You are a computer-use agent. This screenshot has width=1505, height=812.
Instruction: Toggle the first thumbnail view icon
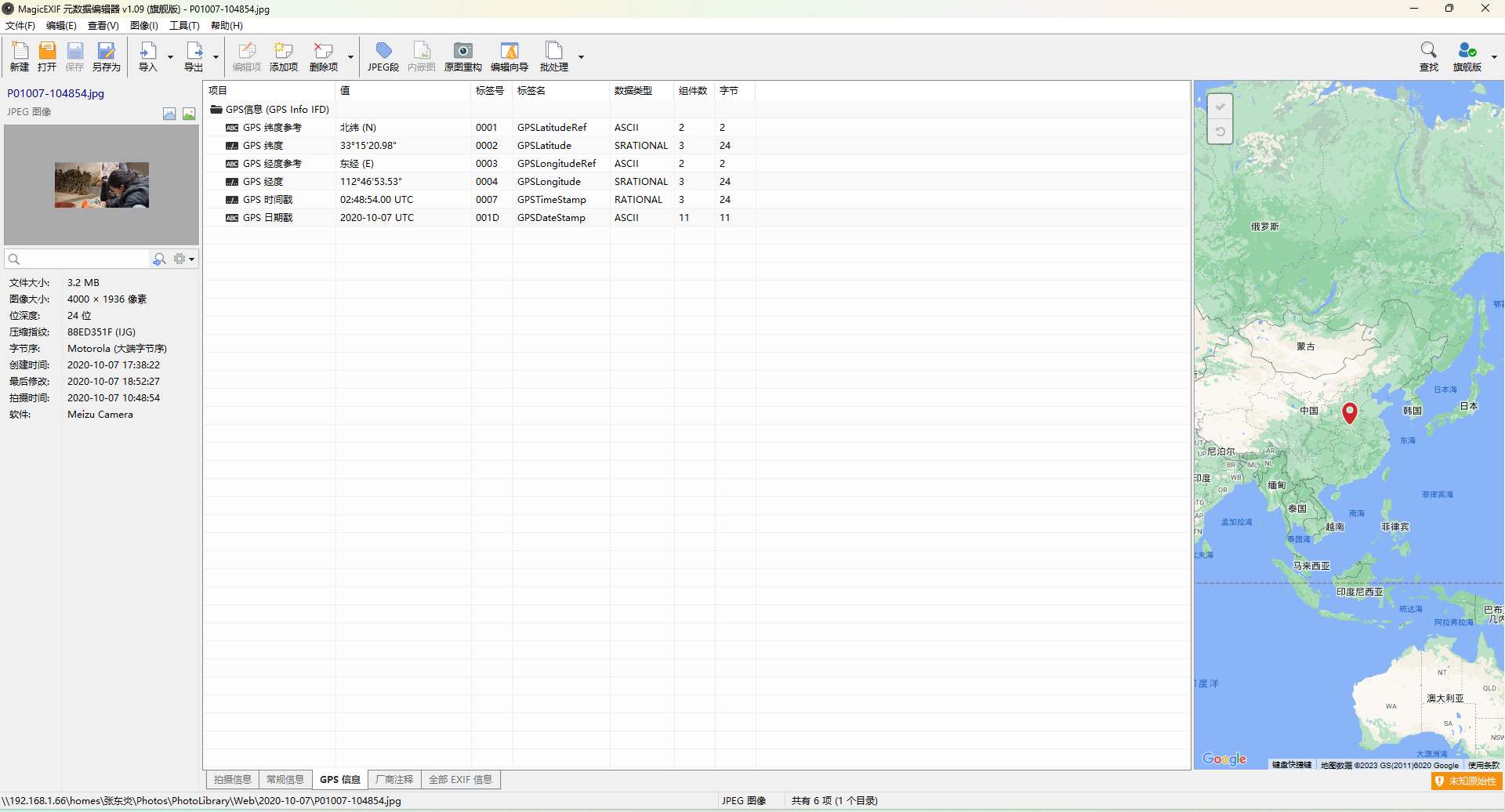169,114
